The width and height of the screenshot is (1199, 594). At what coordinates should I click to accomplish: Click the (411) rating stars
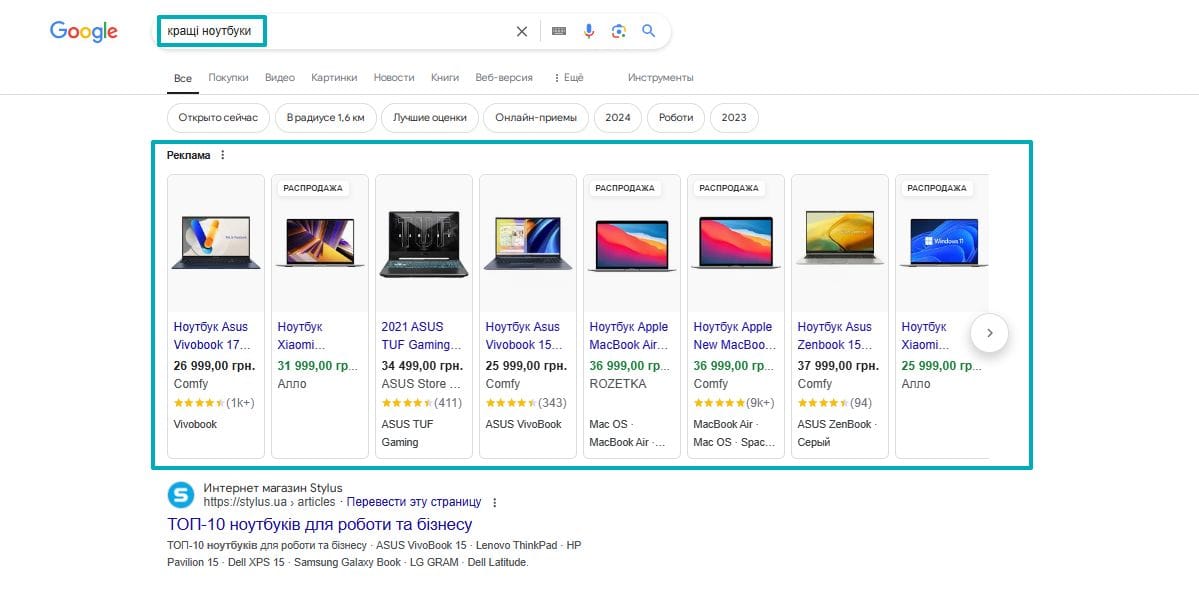421,403
